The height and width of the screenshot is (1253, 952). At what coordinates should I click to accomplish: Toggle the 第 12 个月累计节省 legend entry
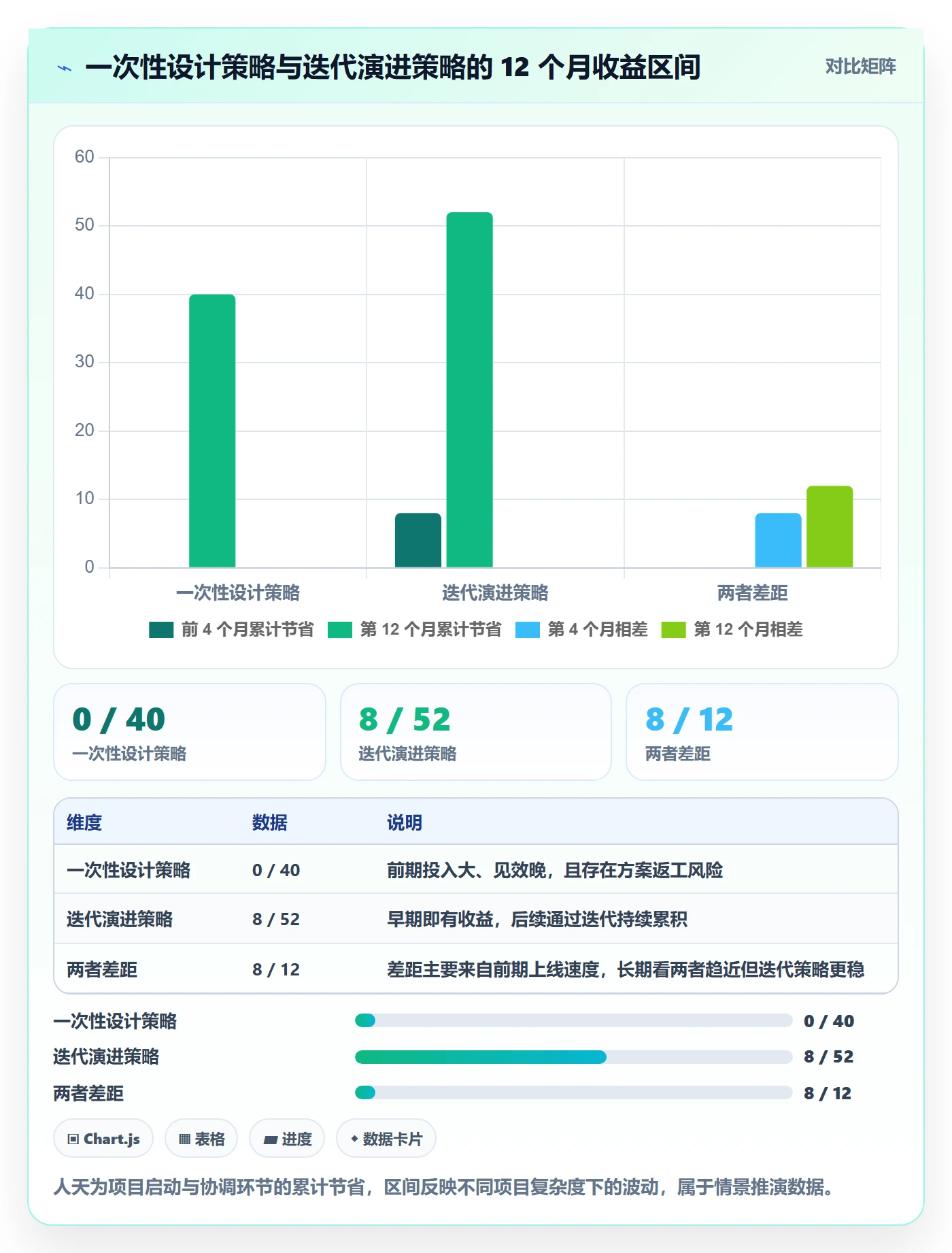coord(414,630)
